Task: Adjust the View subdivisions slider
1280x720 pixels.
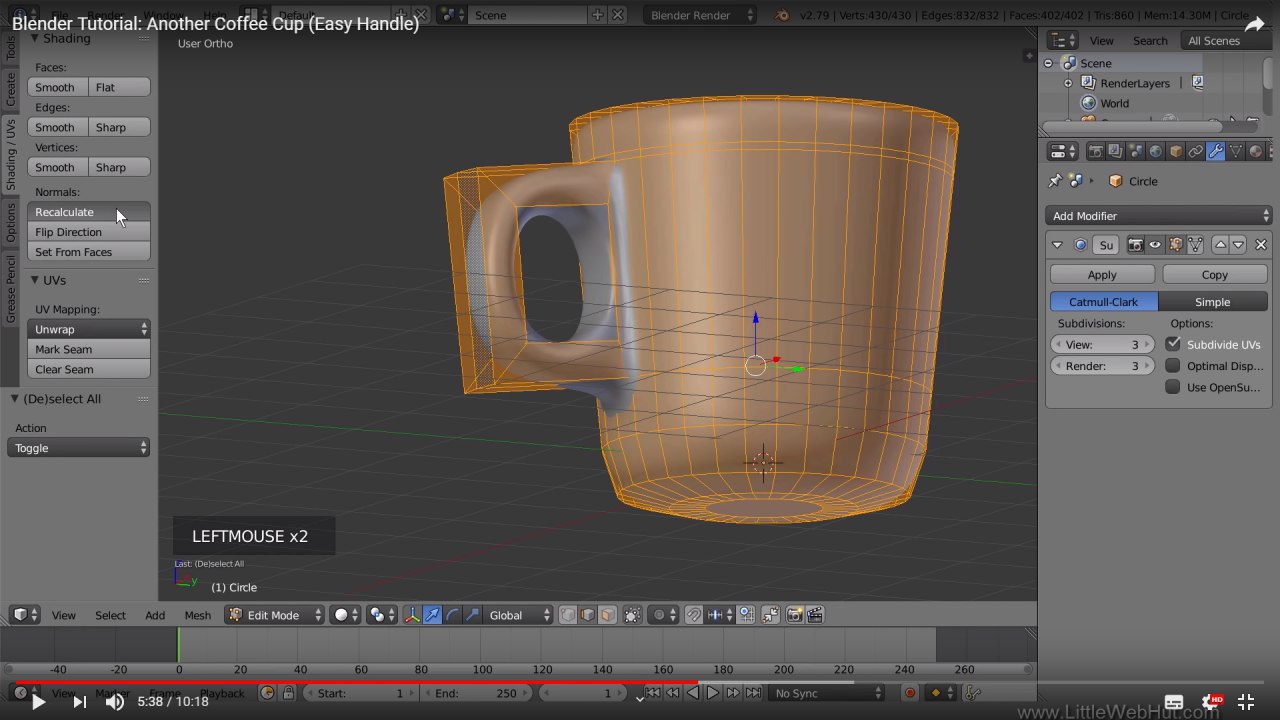Action: click(x=1103, y=344)
